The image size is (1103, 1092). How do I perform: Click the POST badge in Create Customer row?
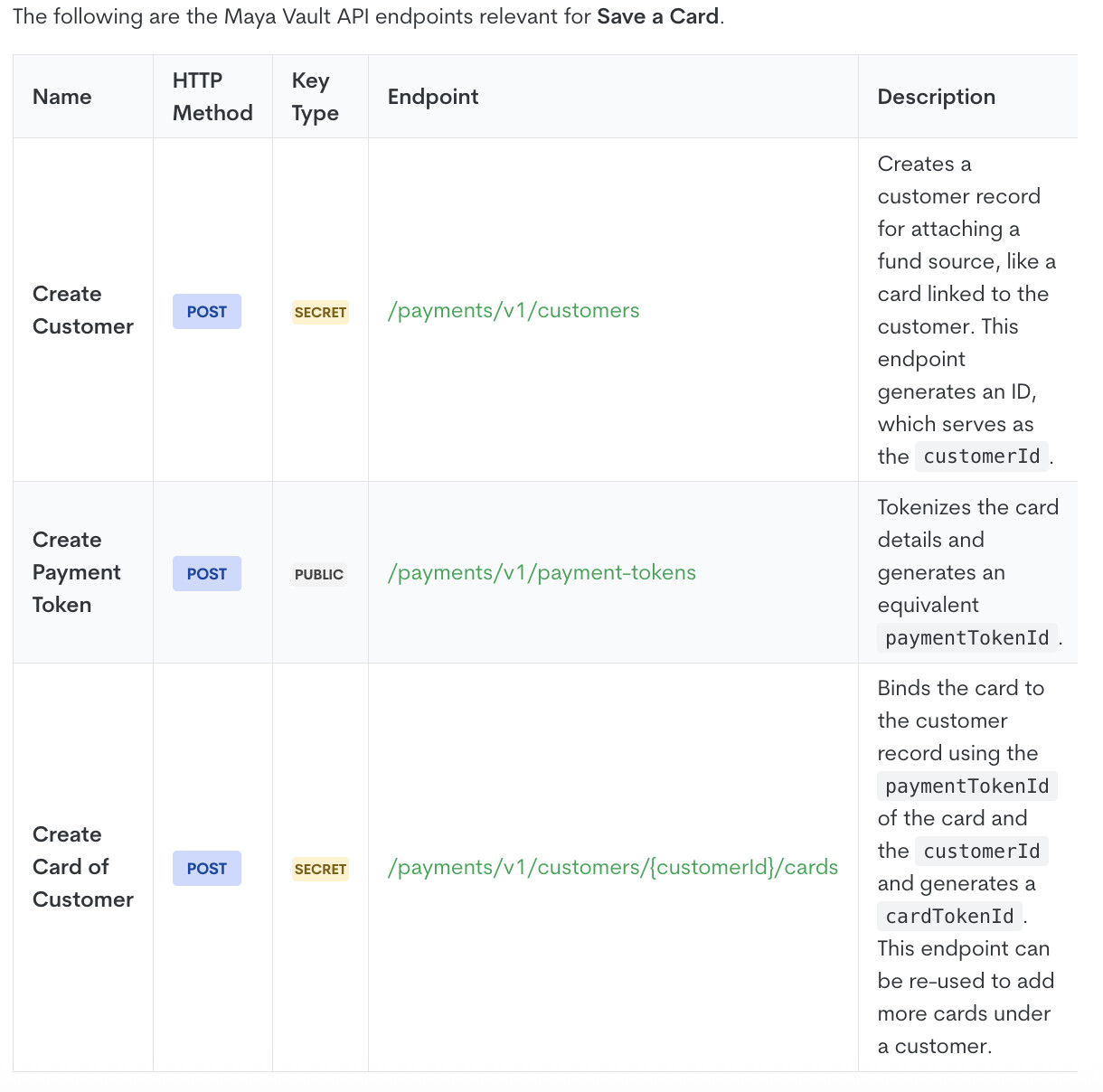pos(207,312)
